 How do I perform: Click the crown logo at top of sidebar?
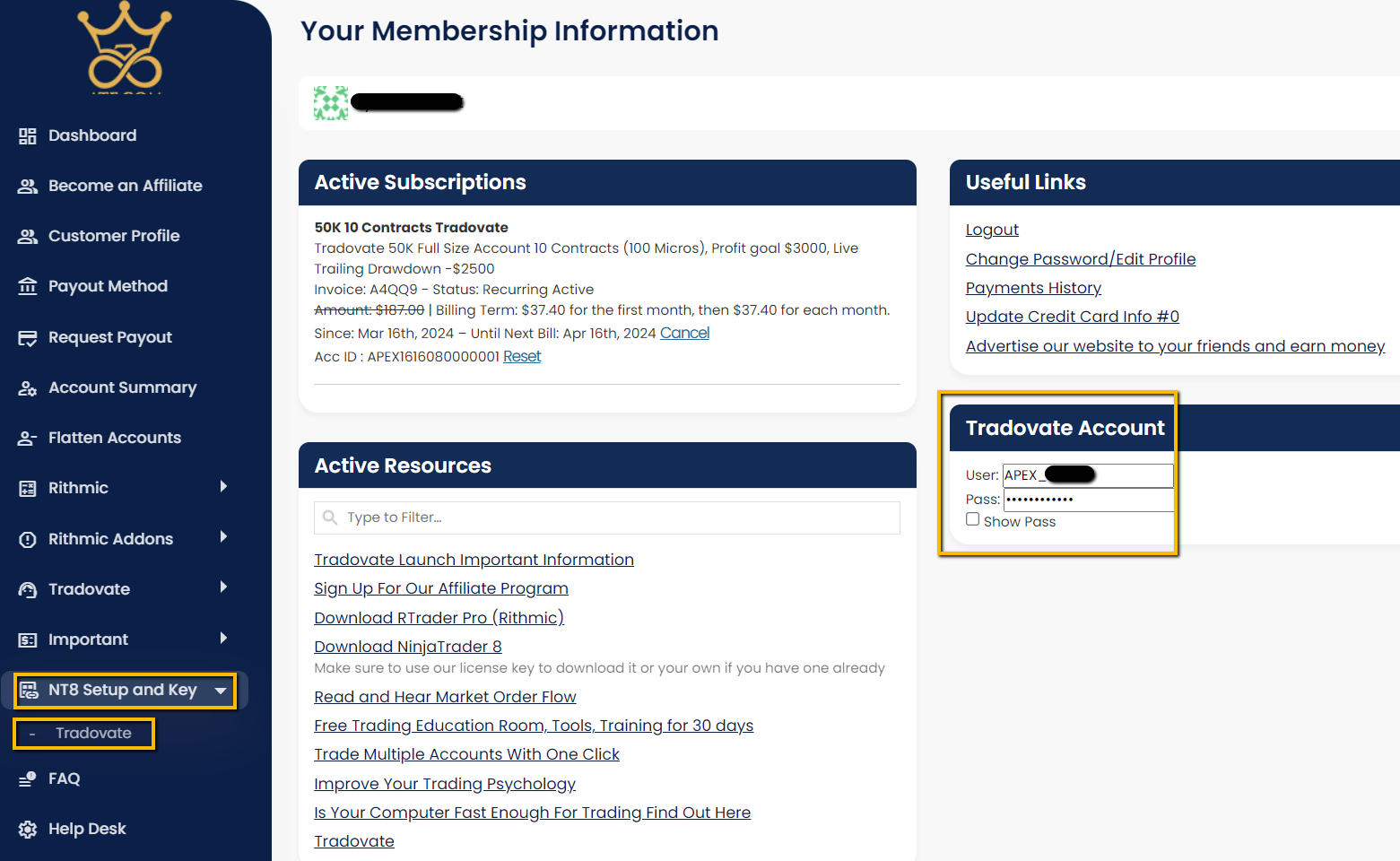point(125,47)
